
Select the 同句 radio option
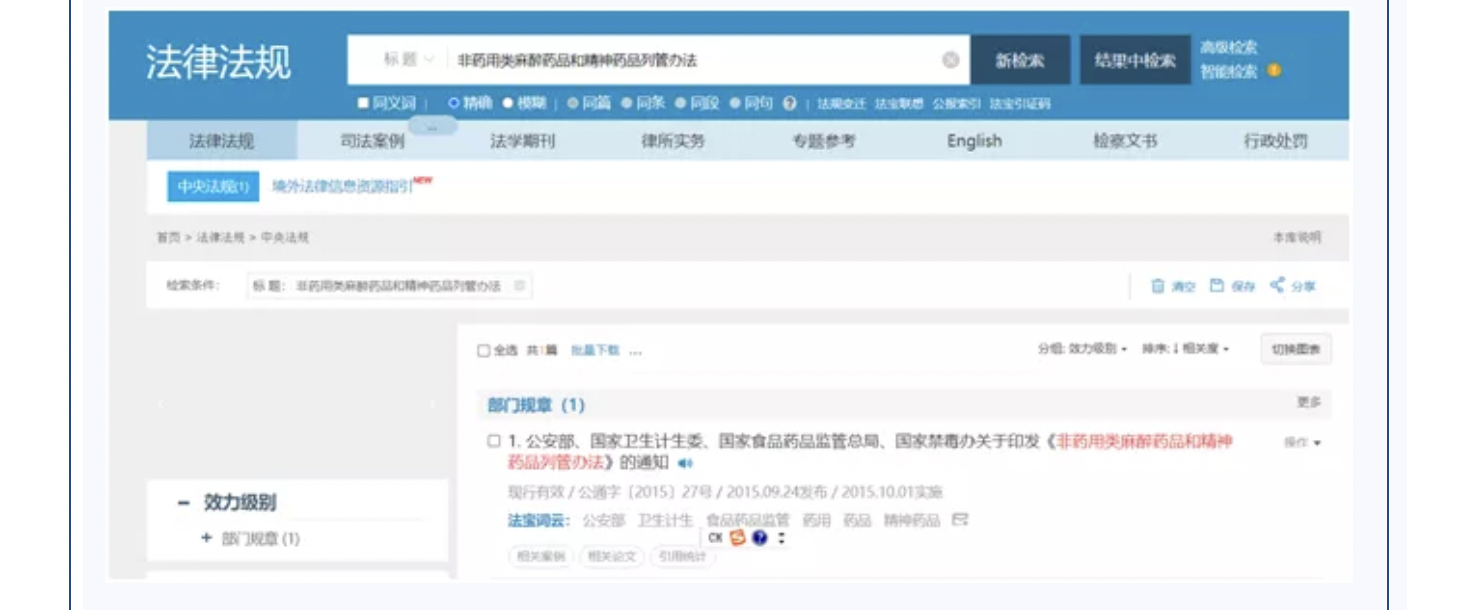pyautogui.click(x=734, y=103)
